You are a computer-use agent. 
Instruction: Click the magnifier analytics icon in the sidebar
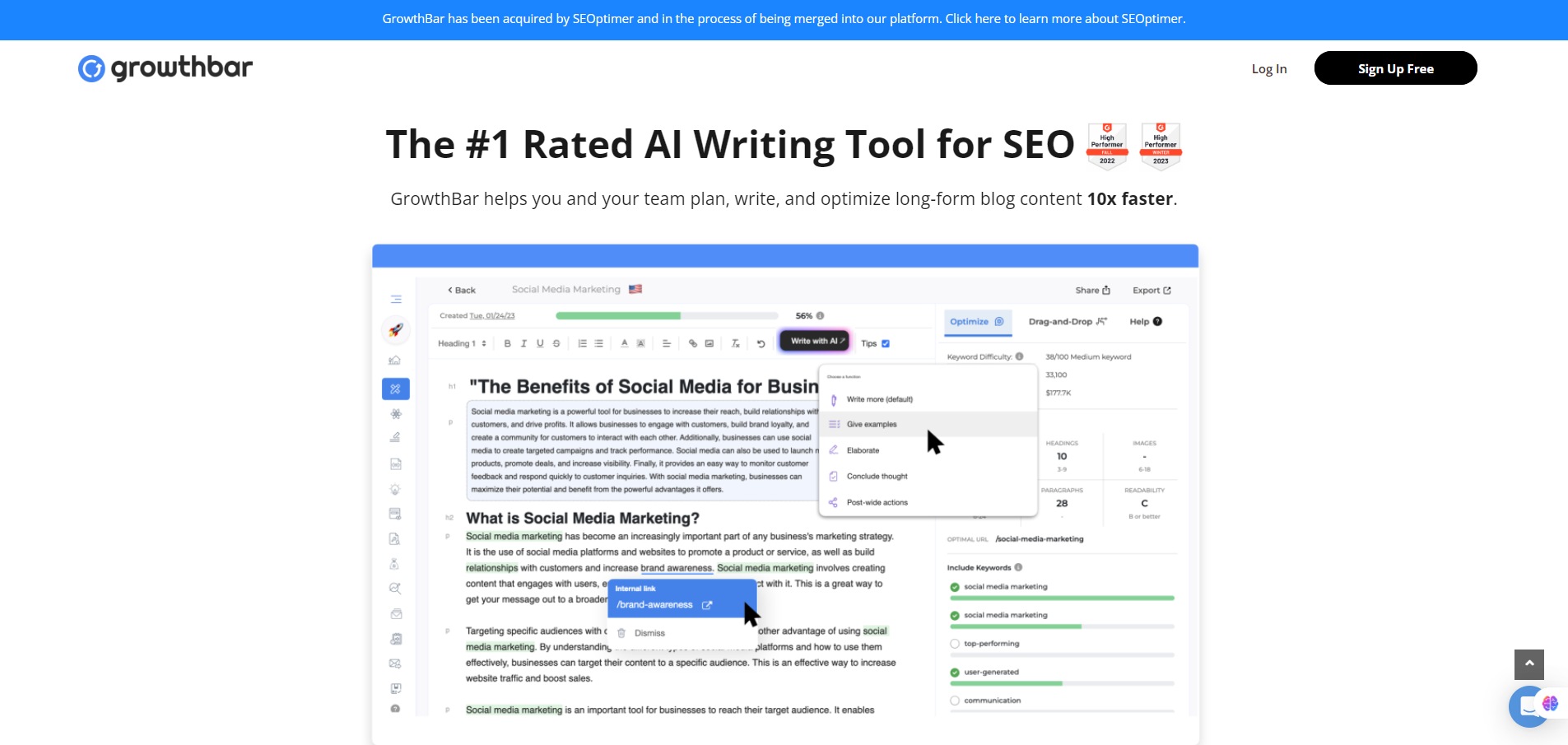click(395, 589)
